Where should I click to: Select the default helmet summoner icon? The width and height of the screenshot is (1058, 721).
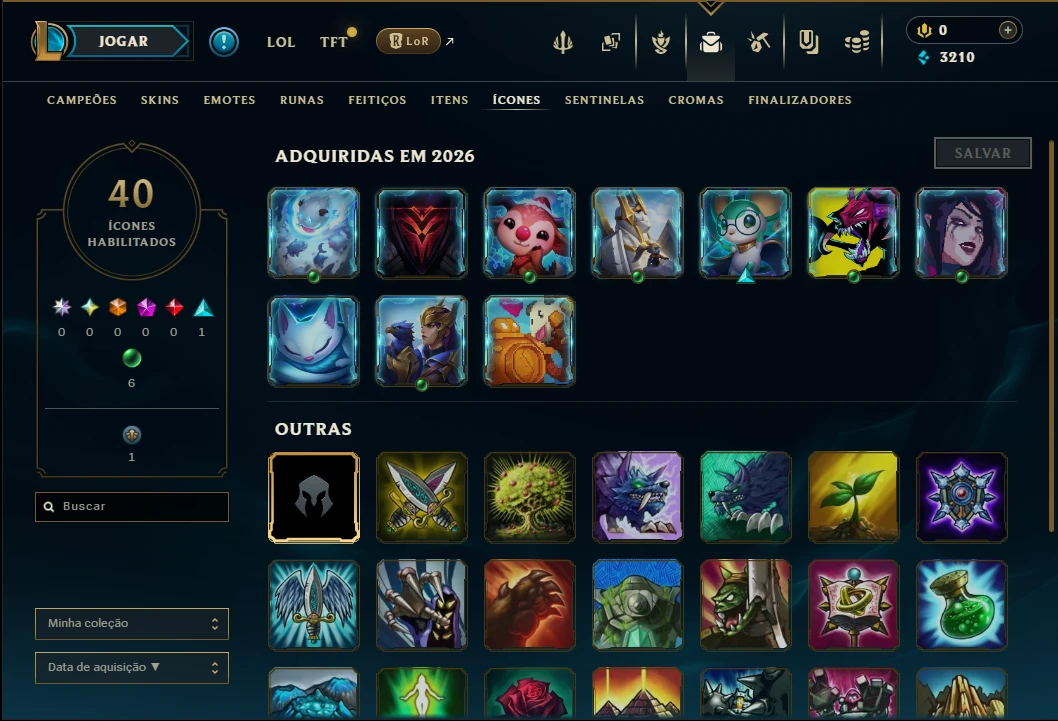[x=314, y=498]
